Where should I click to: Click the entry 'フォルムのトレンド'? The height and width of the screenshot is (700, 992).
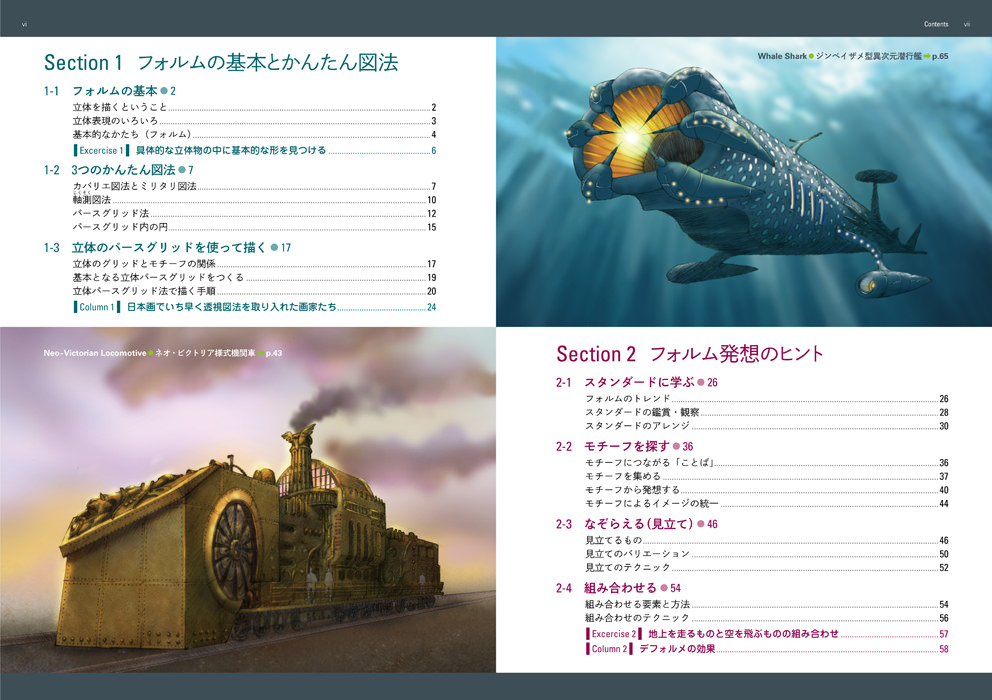[x=767, y=399]
